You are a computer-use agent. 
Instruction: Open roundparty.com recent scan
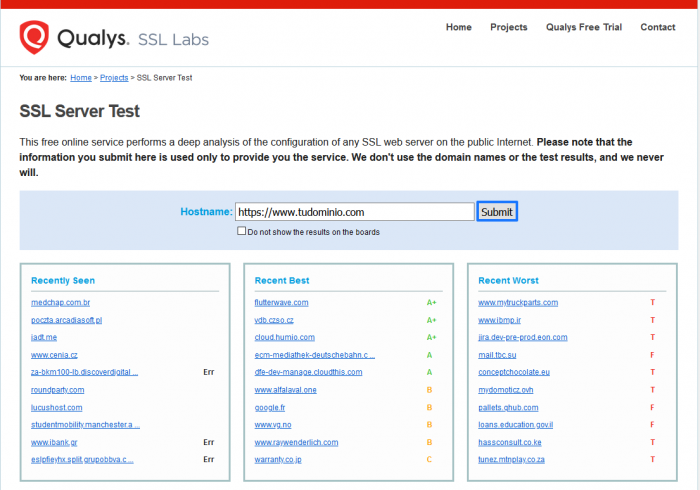click(57, 390)
